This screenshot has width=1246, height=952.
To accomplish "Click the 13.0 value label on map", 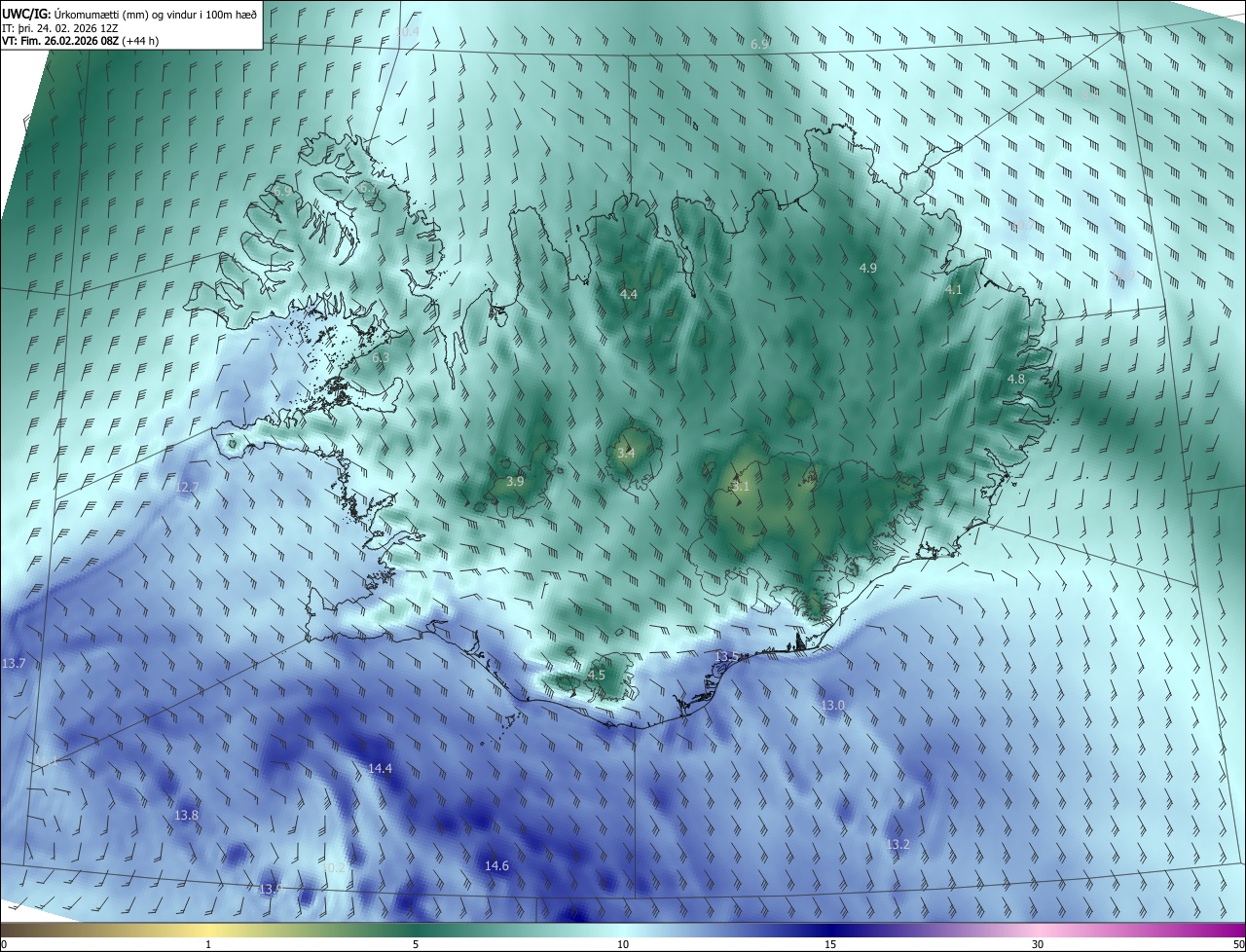I will [x=832, y=705].
